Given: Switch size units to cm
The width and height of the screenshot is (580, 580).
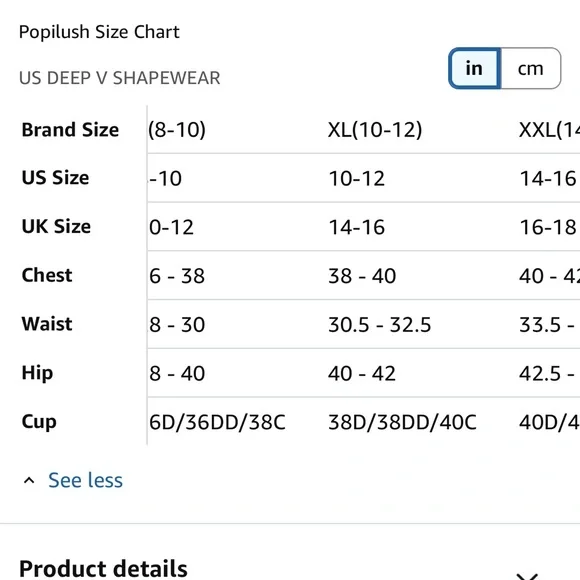Looking at the screenshot, I should (x=531, y=68).
